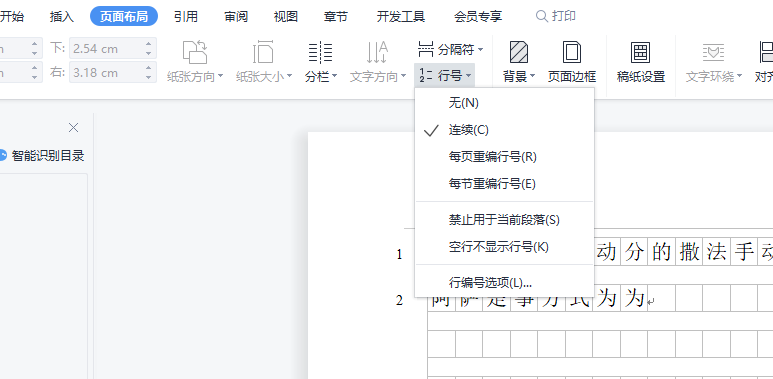The width and height of the screenshot is (773, 379).
Task: Click the 行号 line number icon
Action: tap(426, 75)
